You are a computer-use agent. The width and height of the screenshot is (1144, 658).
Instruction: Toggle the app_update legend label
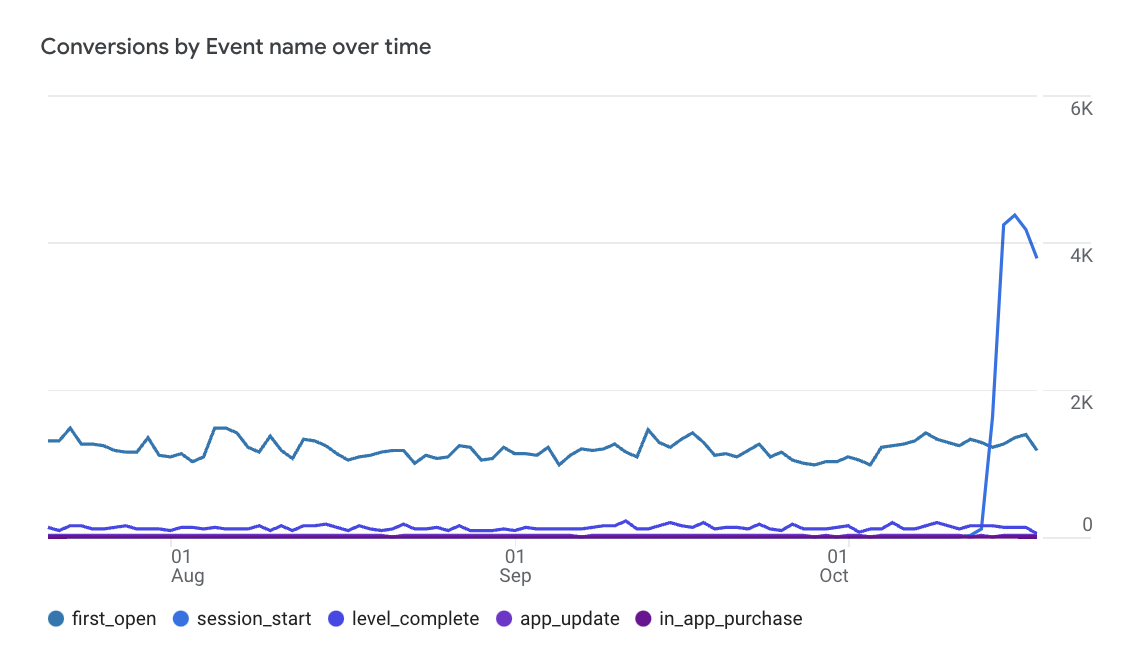click(x=570, y=619)
